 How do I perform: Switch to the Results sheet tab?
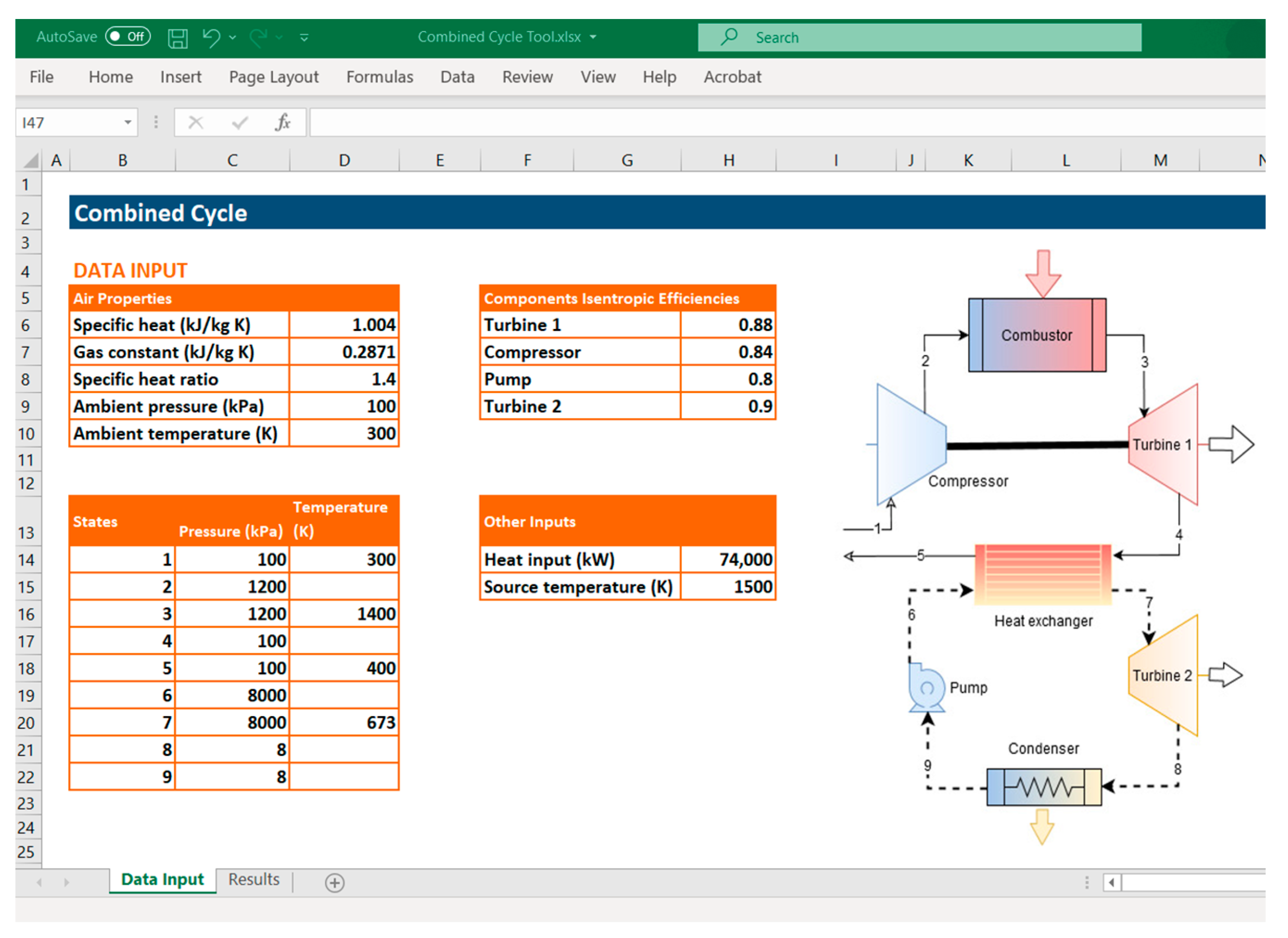pyautogui.click(x=254, y=880)
